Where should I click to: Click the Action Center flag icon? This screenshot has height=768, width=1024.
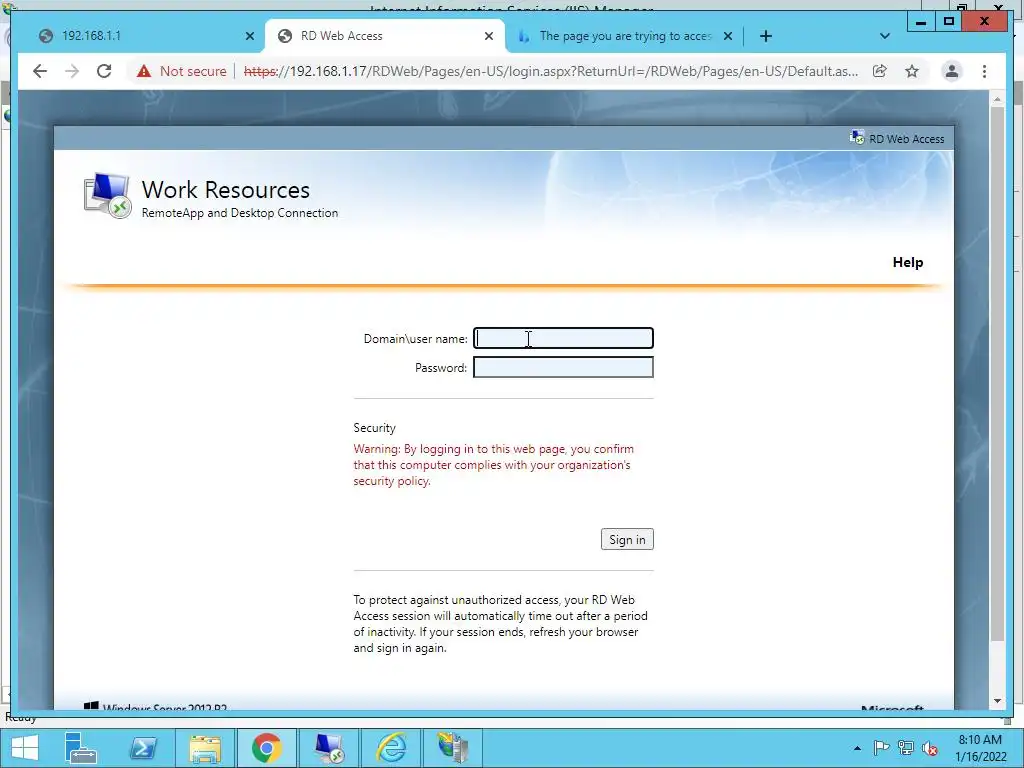[881, 748]
